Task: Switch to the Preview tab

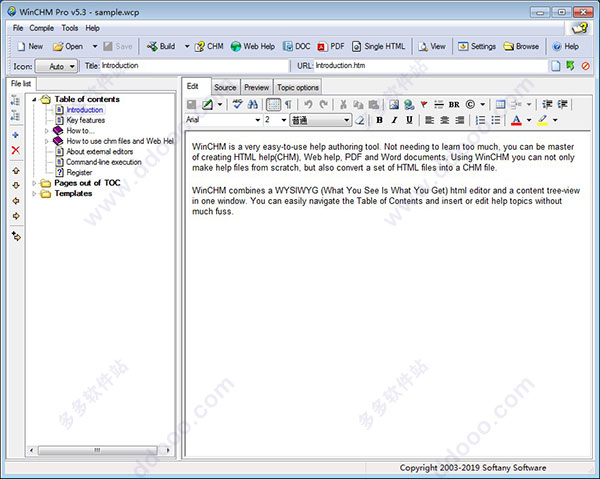Action: (x=256, y=87)
